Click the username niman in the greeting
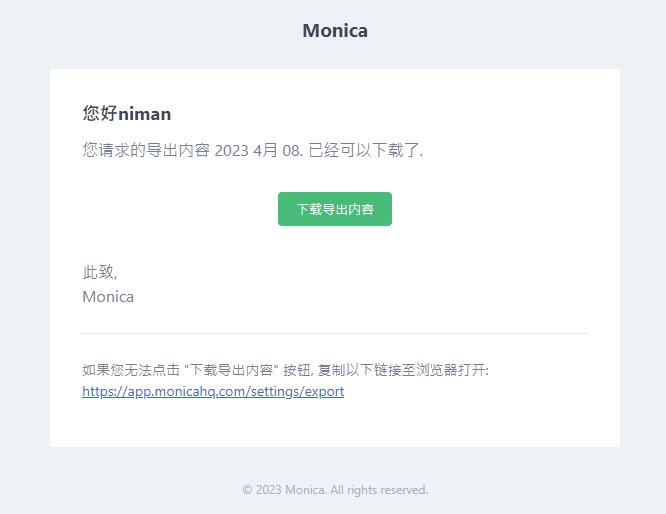The image size is (666, 514). click(x=144, y=114)
